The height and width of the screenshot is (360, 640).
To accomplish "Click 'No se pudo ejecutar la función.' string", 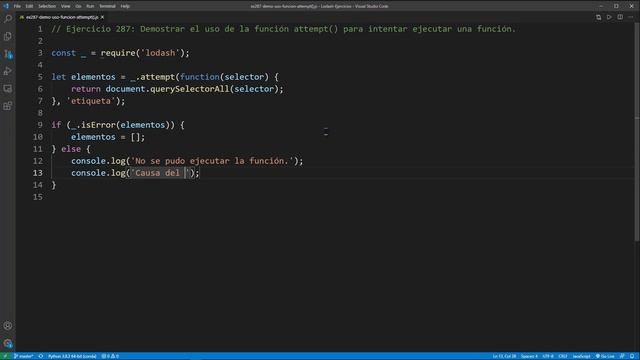I will pos(212,161).
